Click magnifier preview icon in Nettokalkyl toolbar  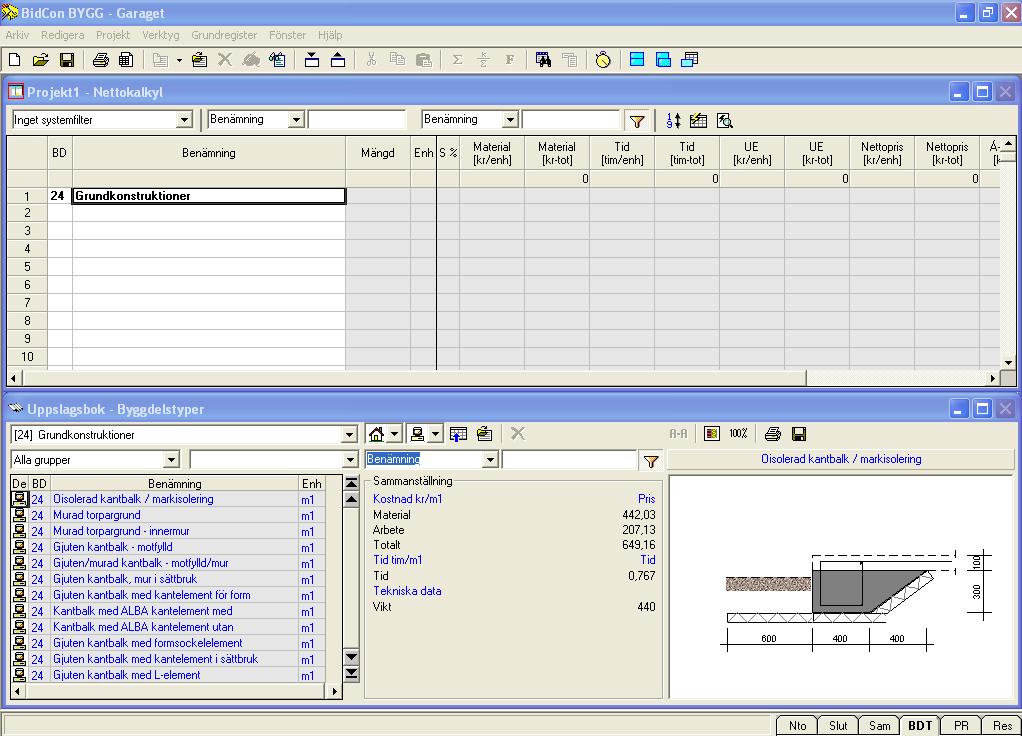click(x=724, y=121)
